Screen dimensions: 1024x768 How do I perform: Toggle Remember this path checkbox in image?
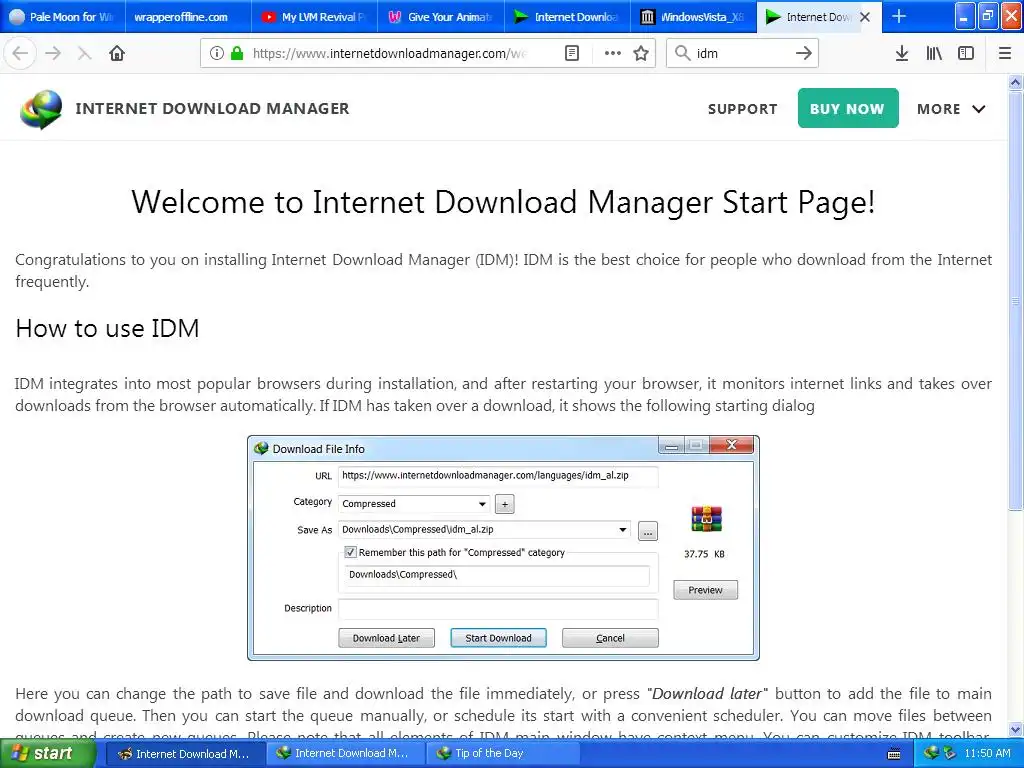click(x=351, y=552)
